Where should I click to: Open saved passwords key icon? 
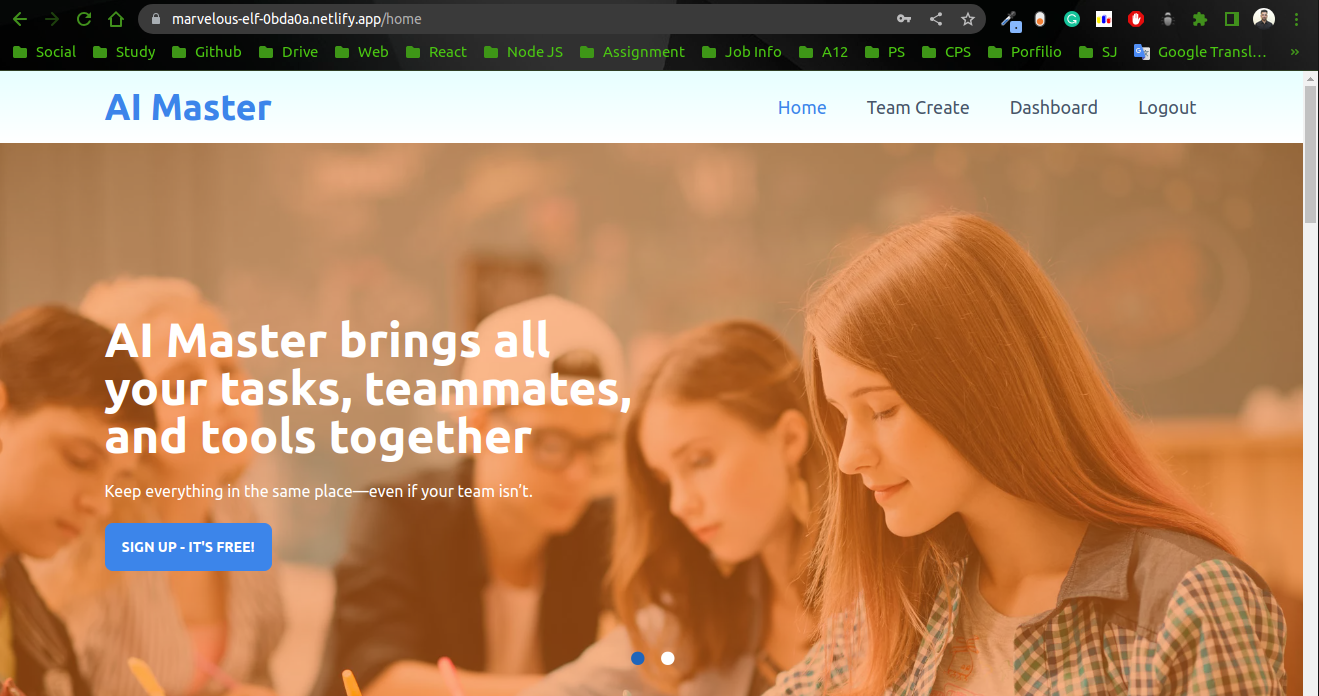tap(904, 19)
